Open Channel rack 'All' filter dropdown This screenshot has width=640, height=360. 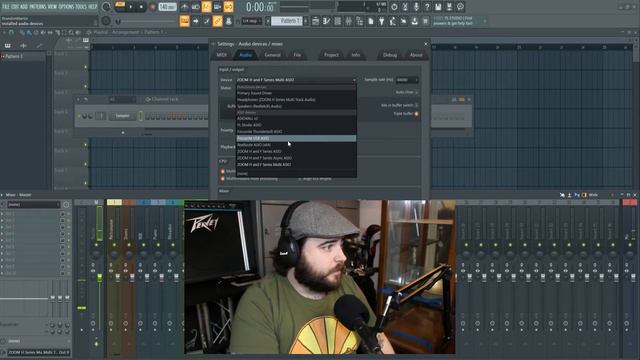point(122,99)
